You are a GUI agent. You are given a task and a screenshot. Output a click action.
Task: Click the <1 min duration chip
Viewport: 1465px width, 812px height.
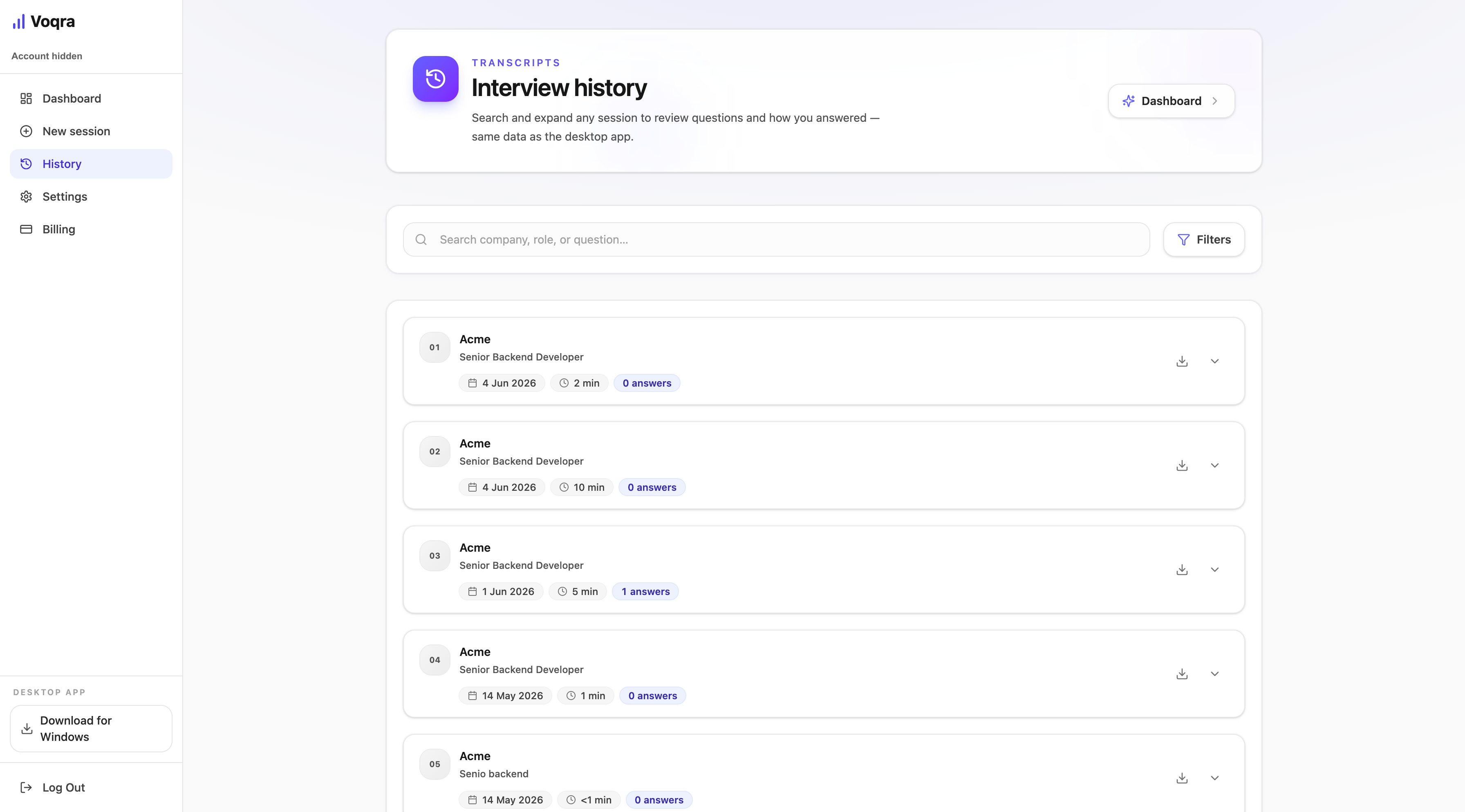tap(589, 799)
